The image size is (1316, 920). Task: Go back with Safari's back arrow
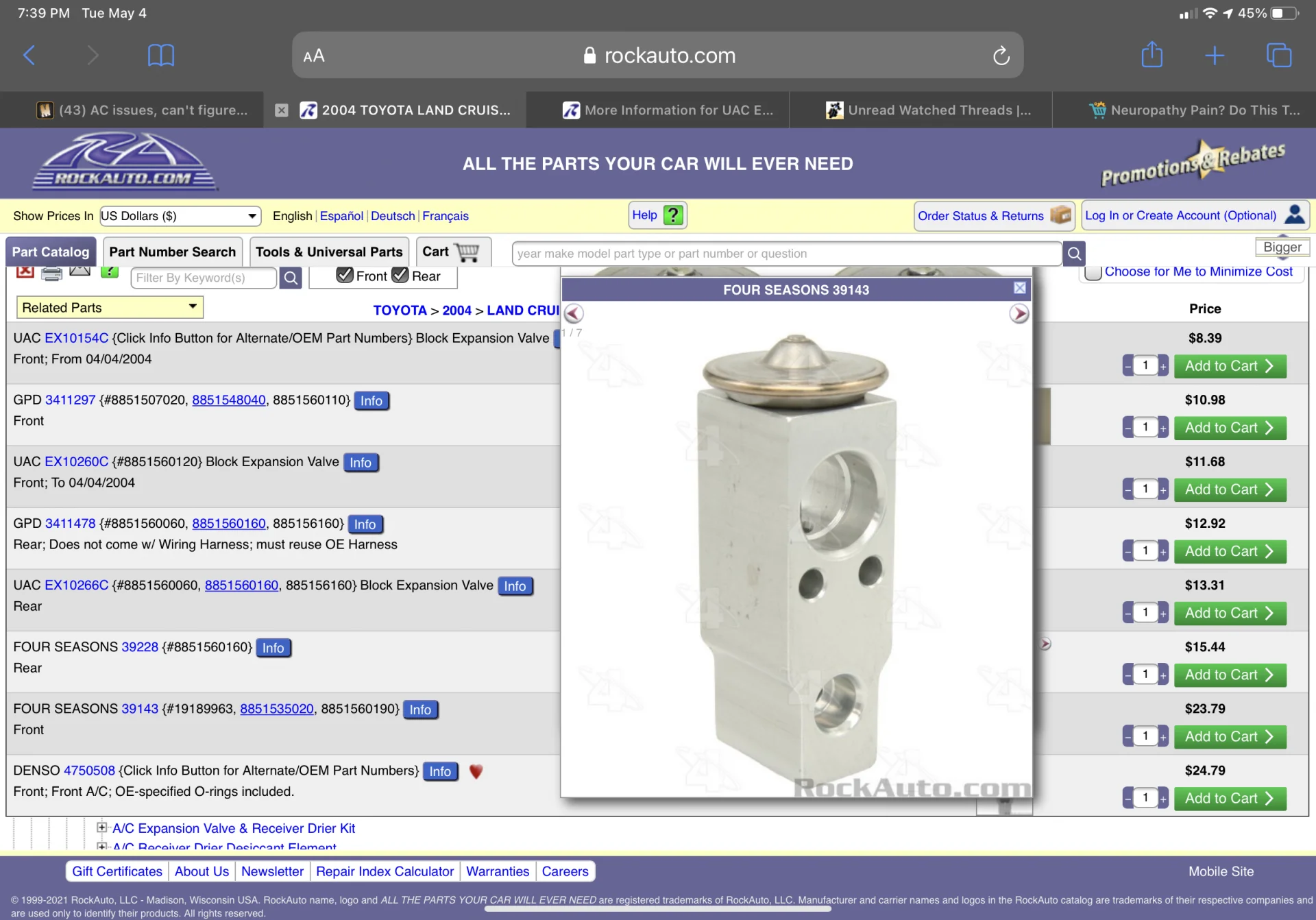click(29, 55)
